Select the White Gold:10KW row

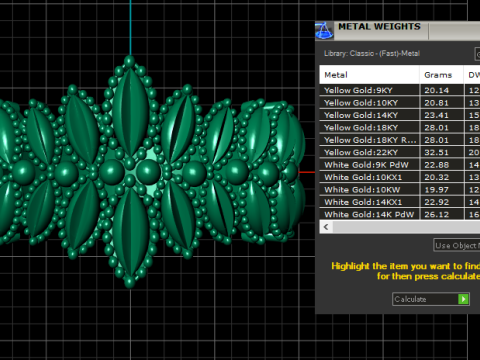click(x=400, y=190)
